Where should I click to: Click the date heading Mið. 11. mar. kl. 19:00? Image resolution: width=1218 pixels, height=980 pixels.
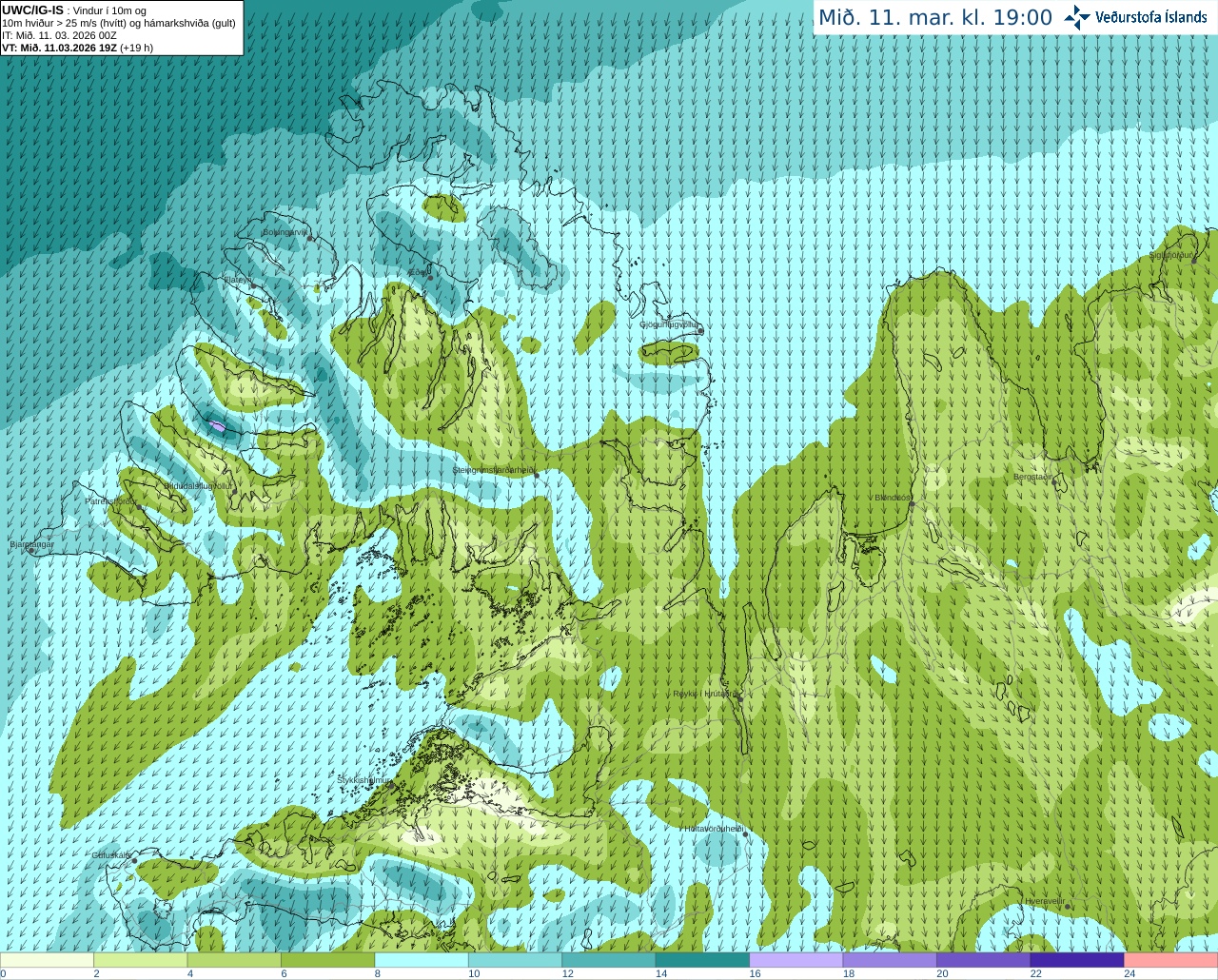pos(935,18)
